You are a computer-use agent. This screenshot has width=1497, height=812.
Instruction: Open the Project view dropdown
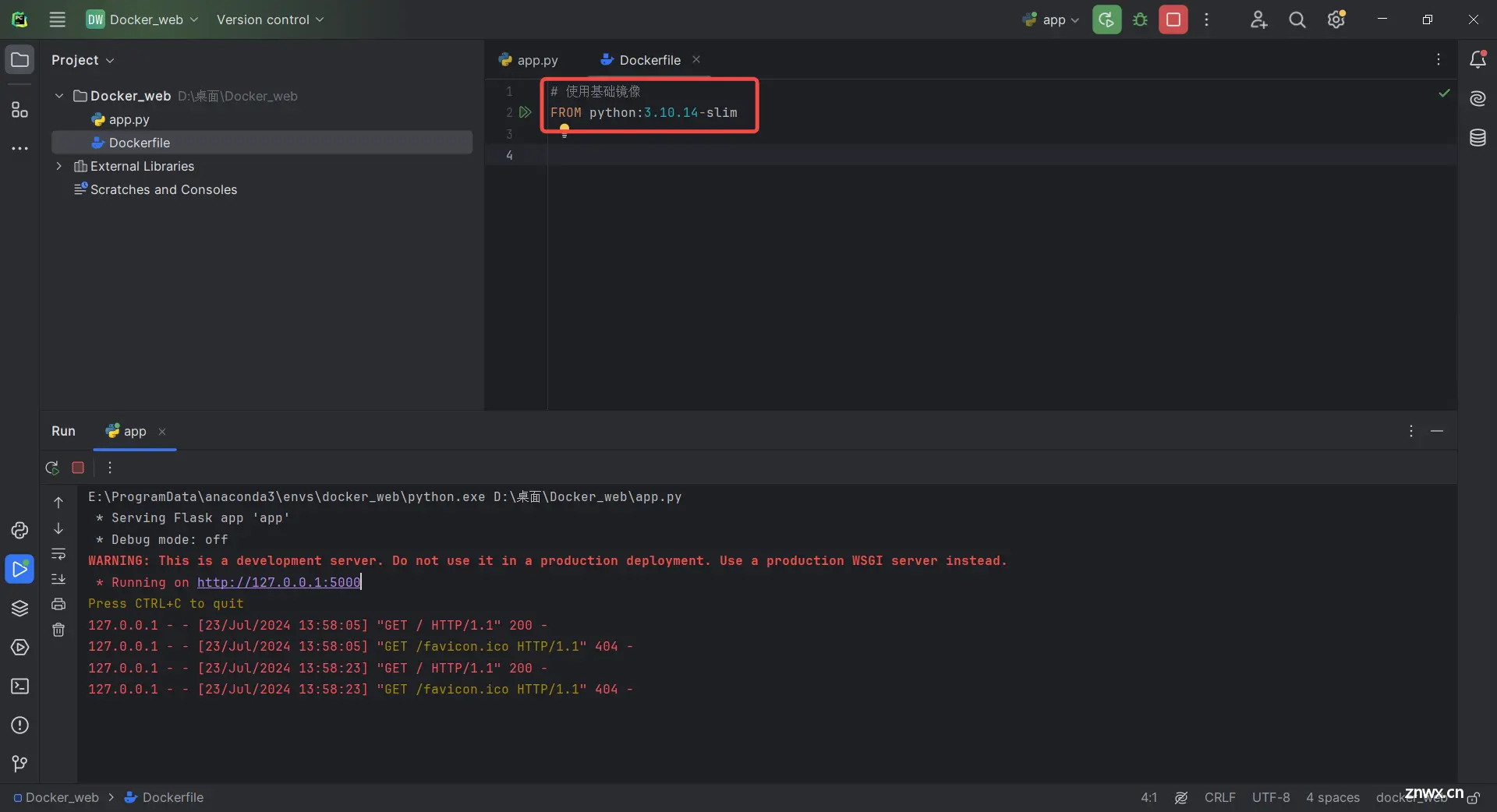(x=83, y=60)
